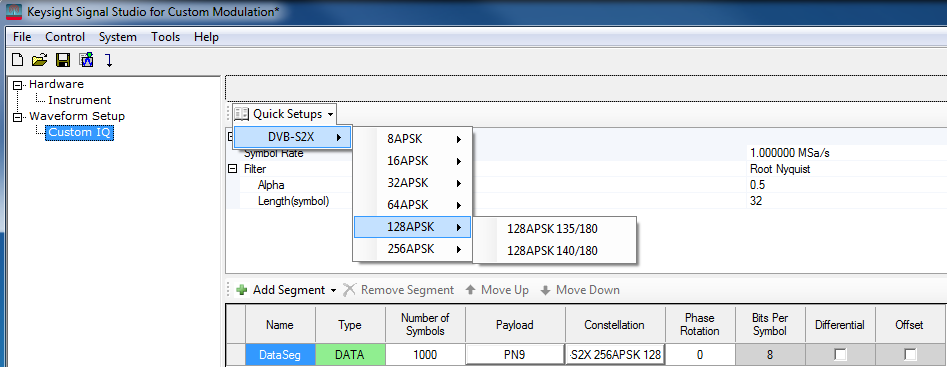
Task: Select the Hardware tree label
Action: pos(56,85)
